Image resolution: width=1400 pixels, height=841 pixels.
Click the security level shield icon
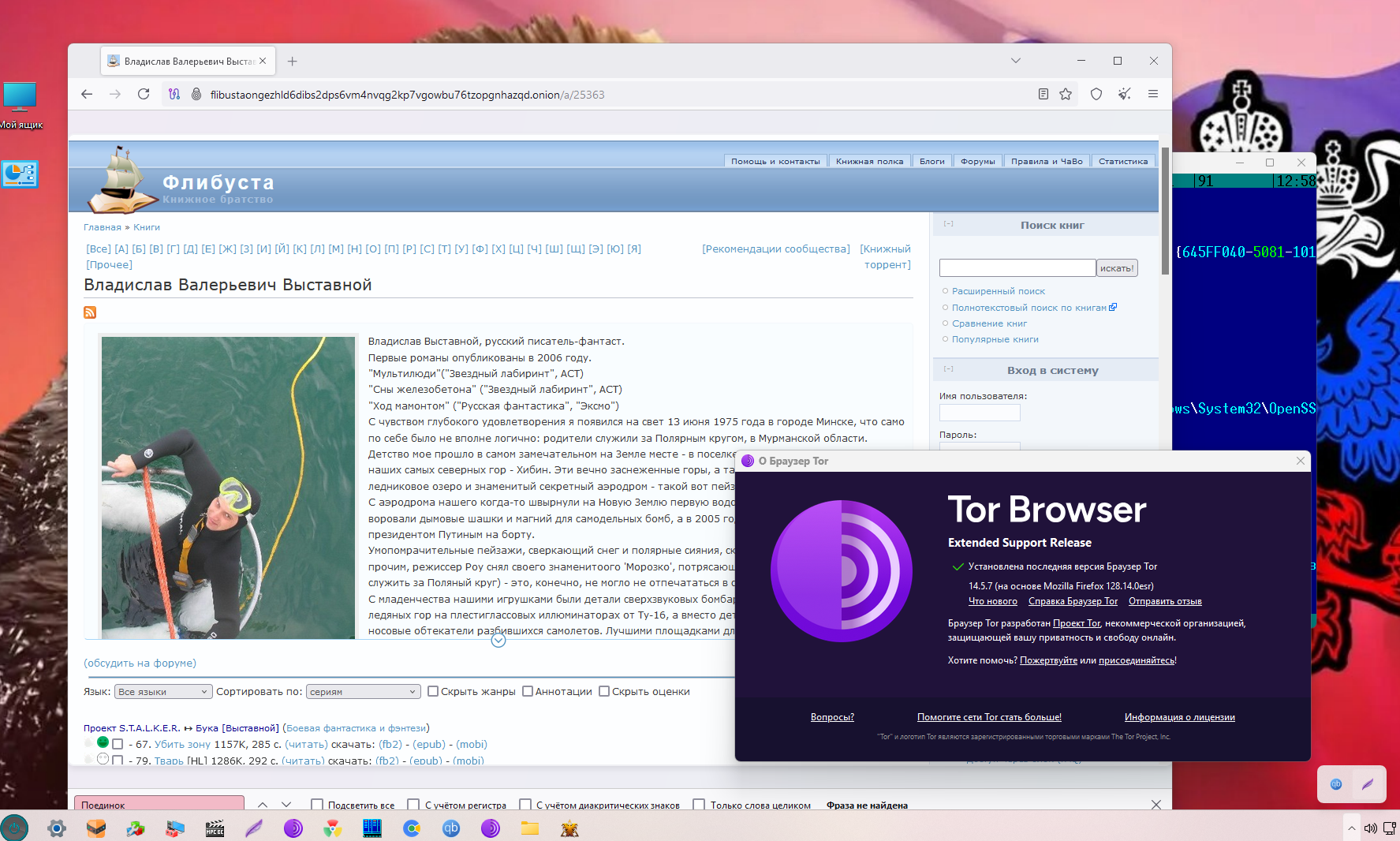(x=1096, y=95)
